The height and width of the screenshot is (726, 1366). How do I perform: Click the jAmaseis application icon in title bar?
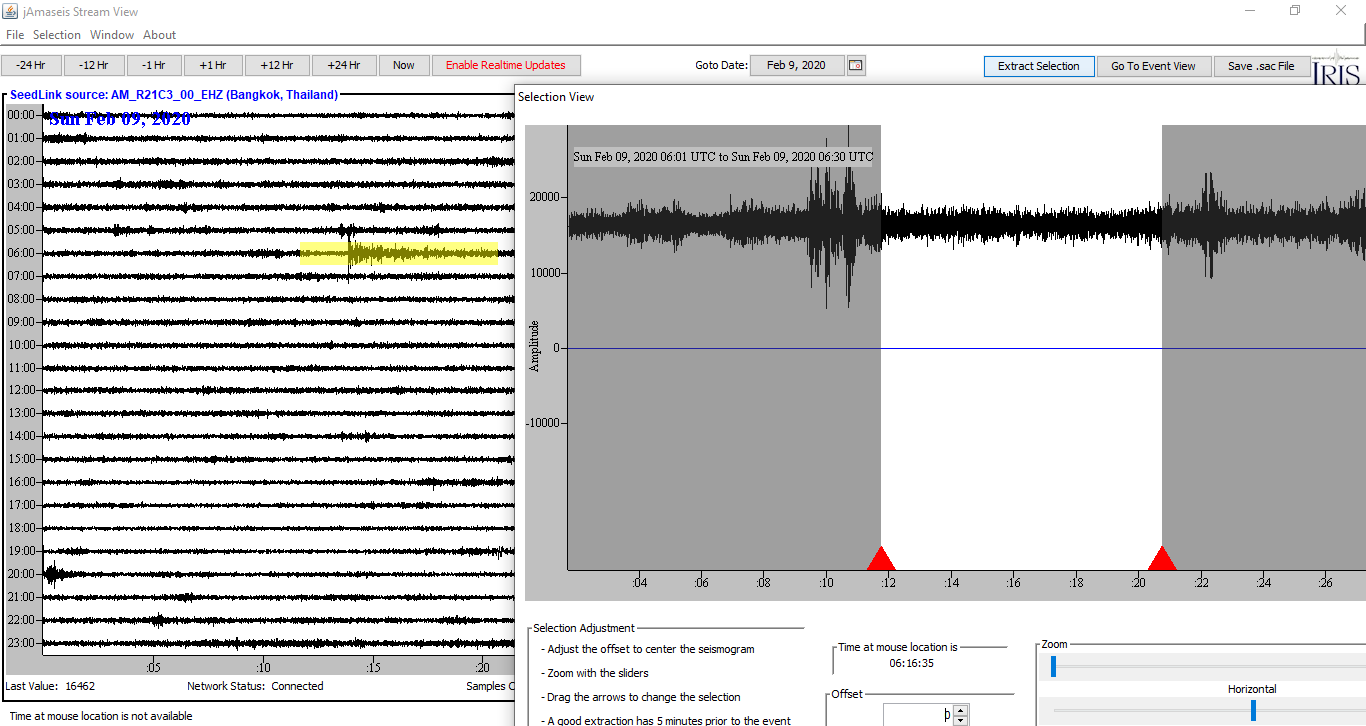coord(10,11)
